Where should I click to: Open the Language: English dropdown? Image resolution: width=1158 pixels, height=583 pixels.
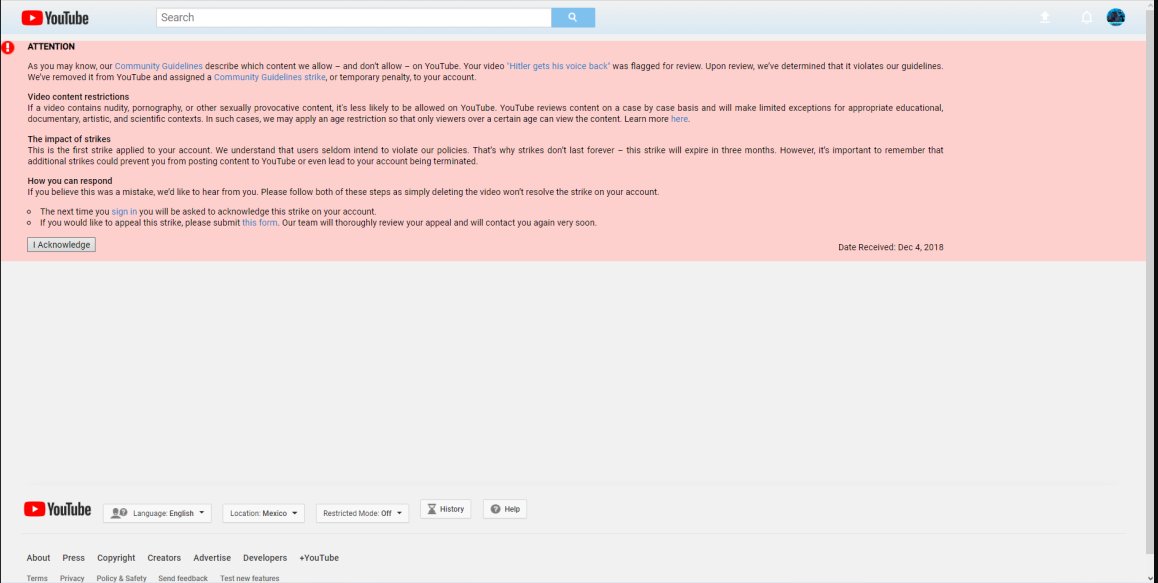[157, 513]
